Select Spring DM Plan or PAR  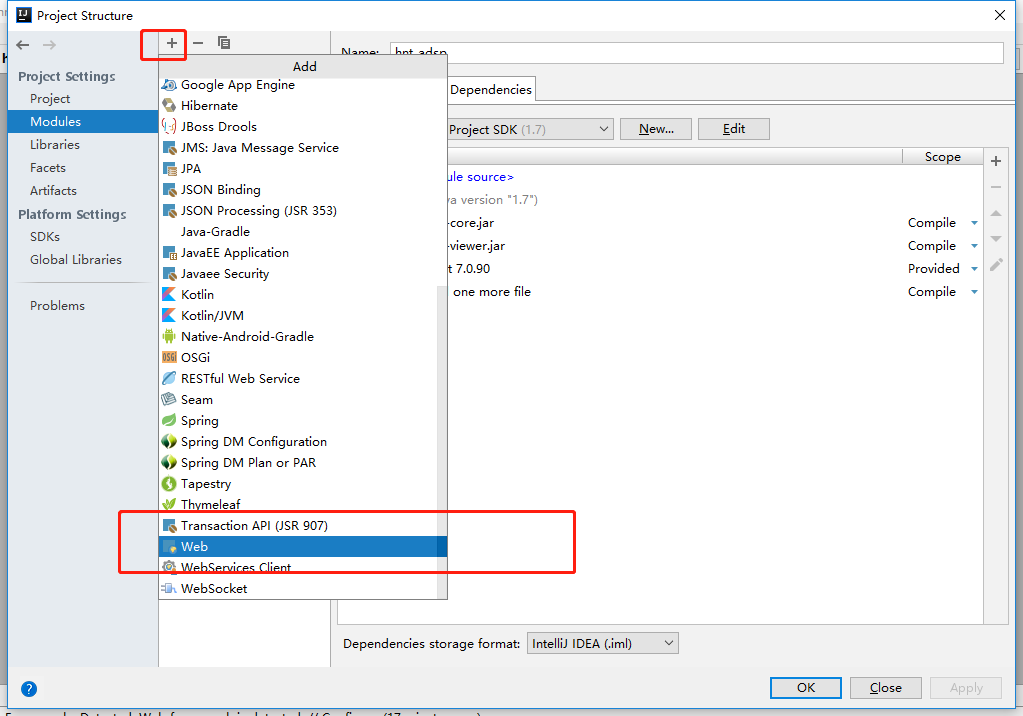click(x=303, y=462)
